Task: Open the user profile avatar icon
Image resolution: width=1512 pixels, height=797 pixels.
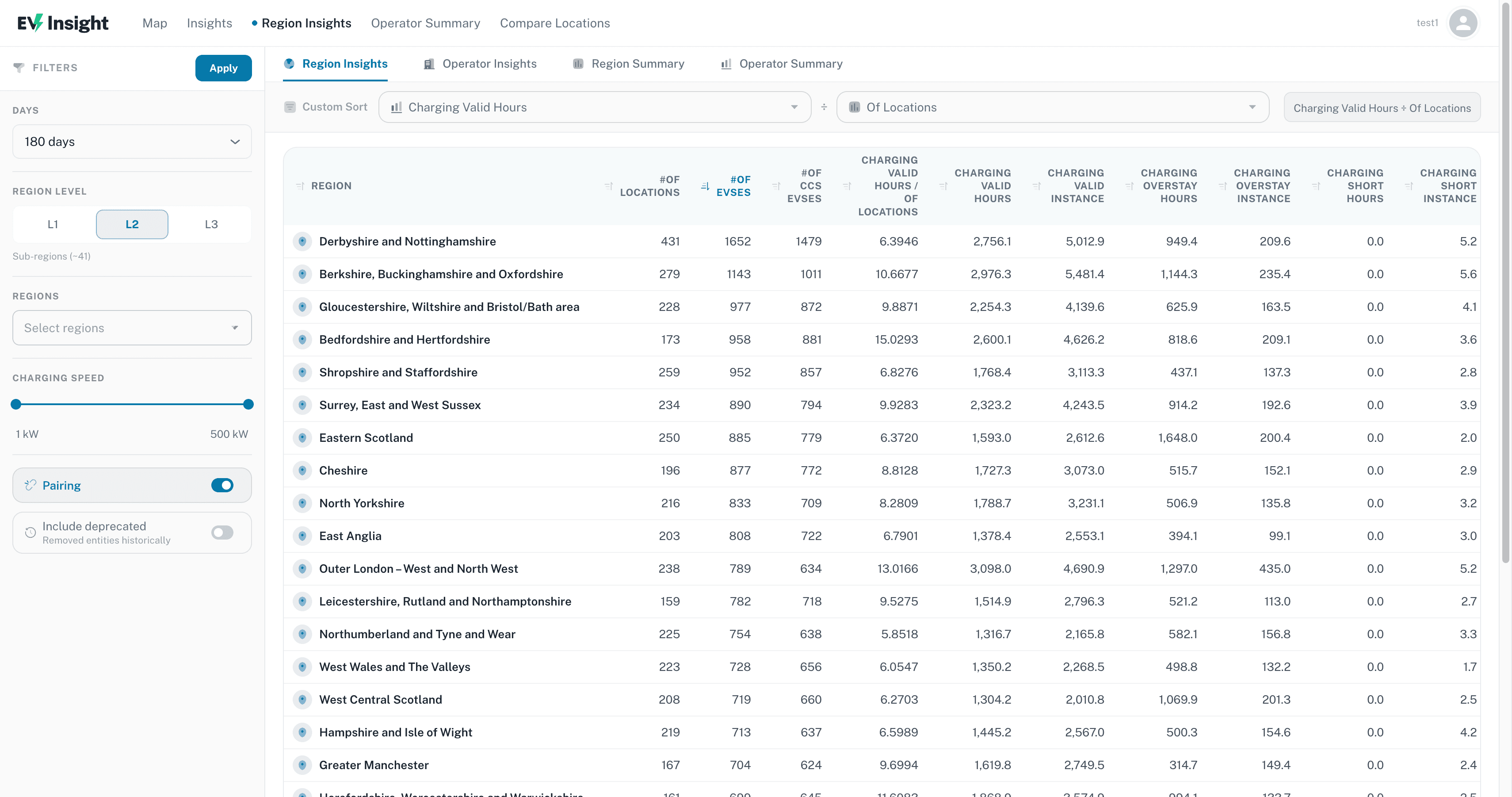Action: [1462, 23]
